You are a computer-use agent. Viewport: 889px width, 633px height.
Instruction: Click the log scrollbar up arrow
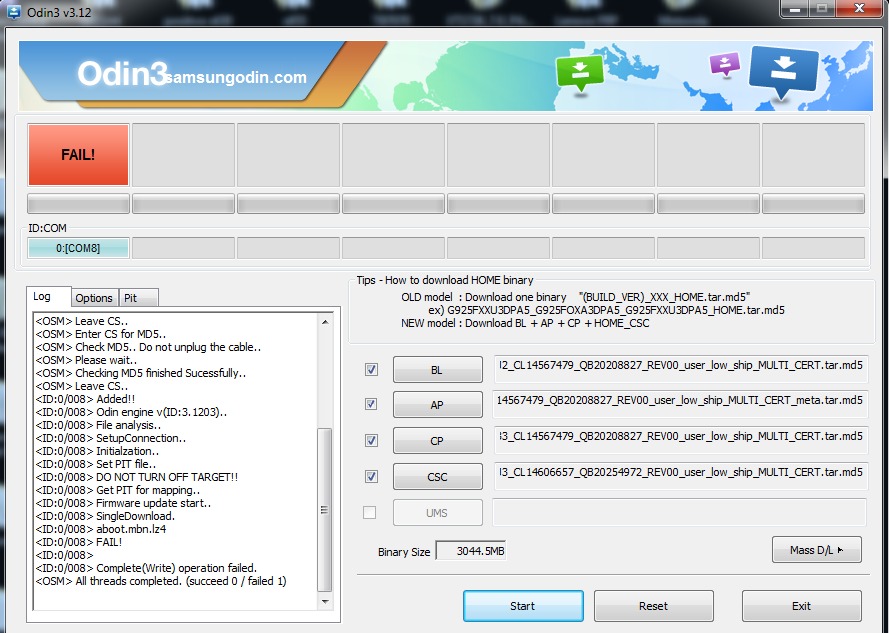[325, 322]
